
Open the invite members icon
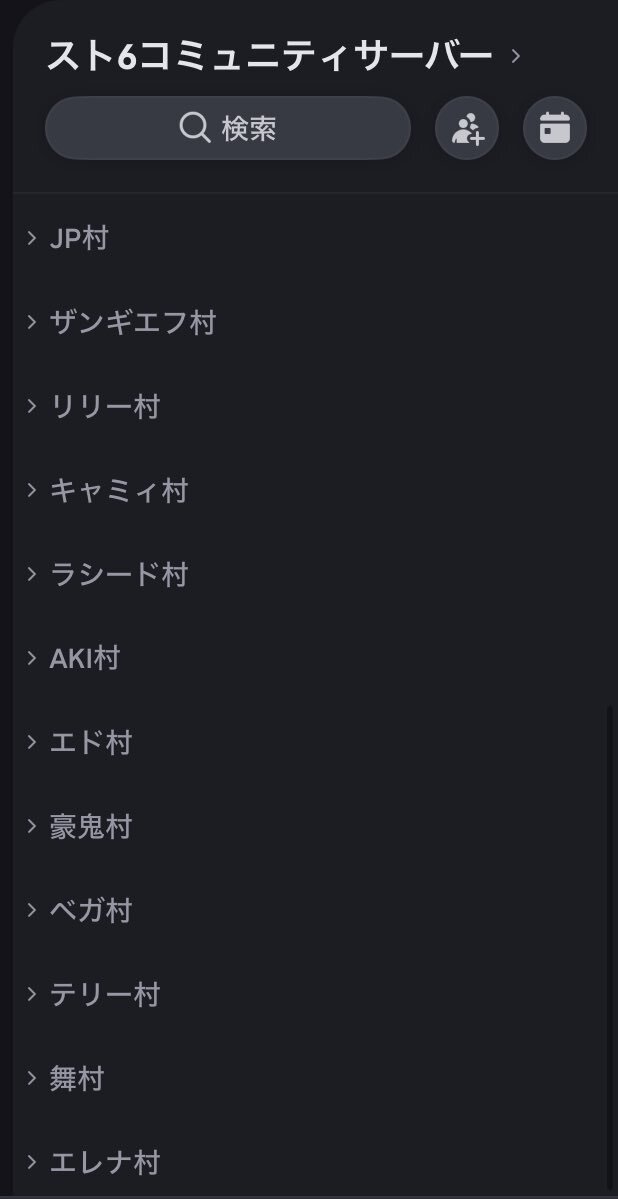point(467,128)
